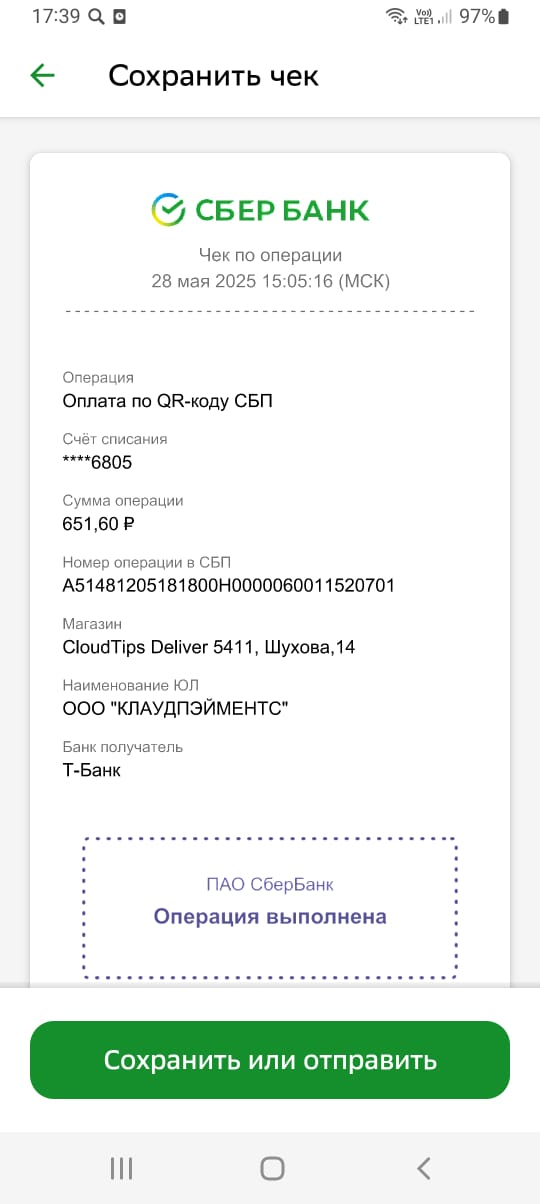
Task: Tap the 651,60 ₽ operation amount
Action: coord(98,523)
